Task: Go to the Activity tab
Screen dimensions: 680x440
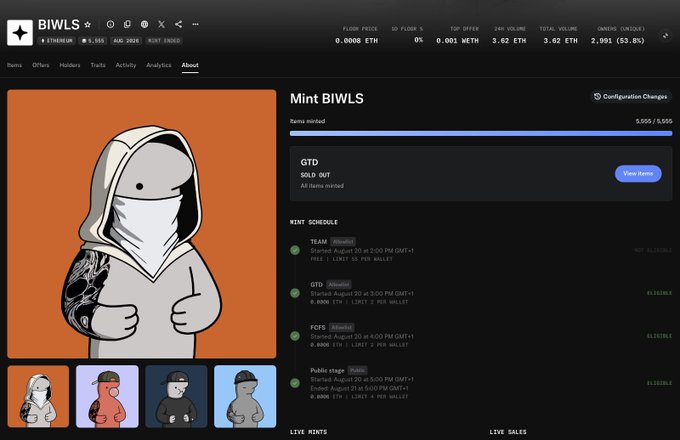Action: tap(126, 65)
